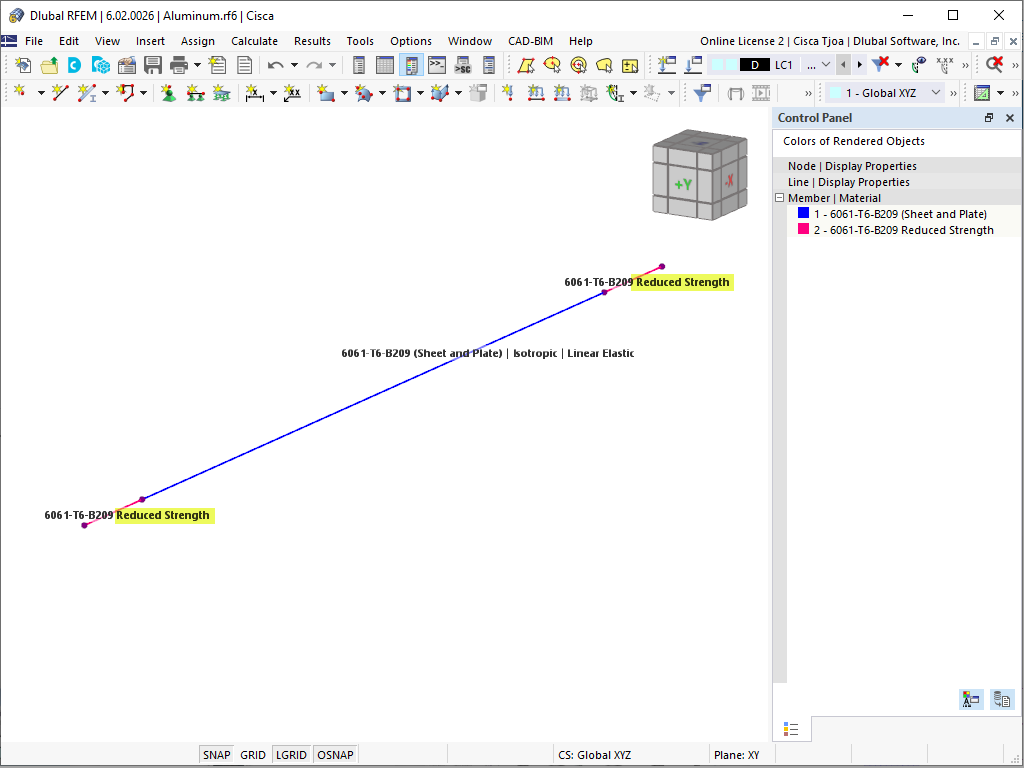Go to next load case arrow
This screenshot has height=768, width=1024.
[859, 65]
